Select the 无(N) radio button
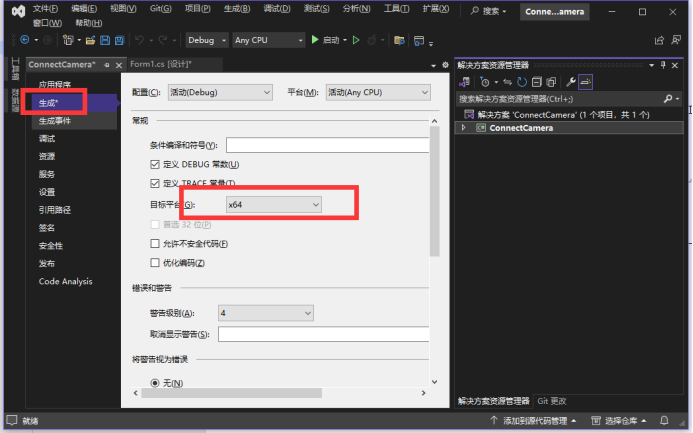The height and width of the screenshot is (433, 693). coord(155,383)
